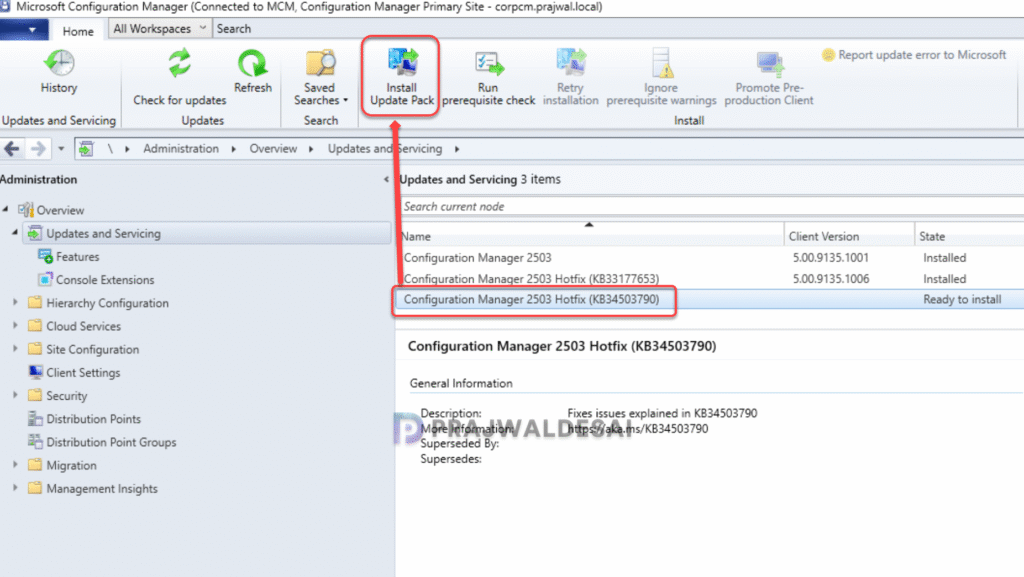Viewport: 1024px width, 577px height.
Task: Open the blue application menu button
Action: click(x=24, y=29)
